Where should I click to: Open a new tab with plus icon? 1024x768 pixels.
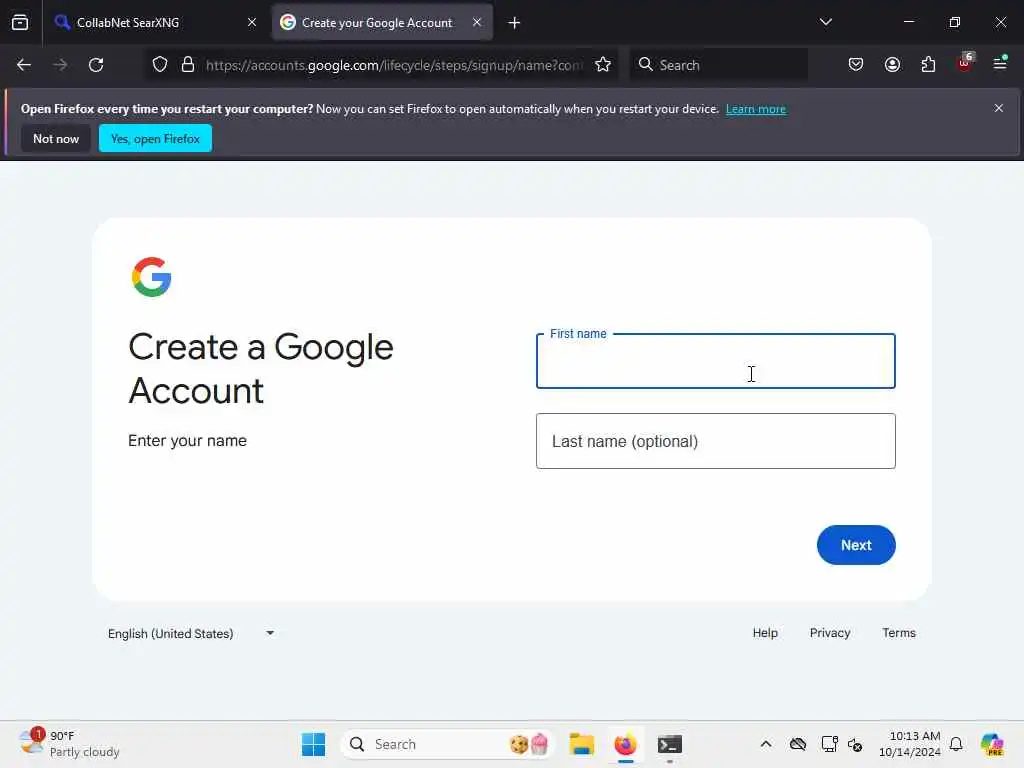point(515,23)
